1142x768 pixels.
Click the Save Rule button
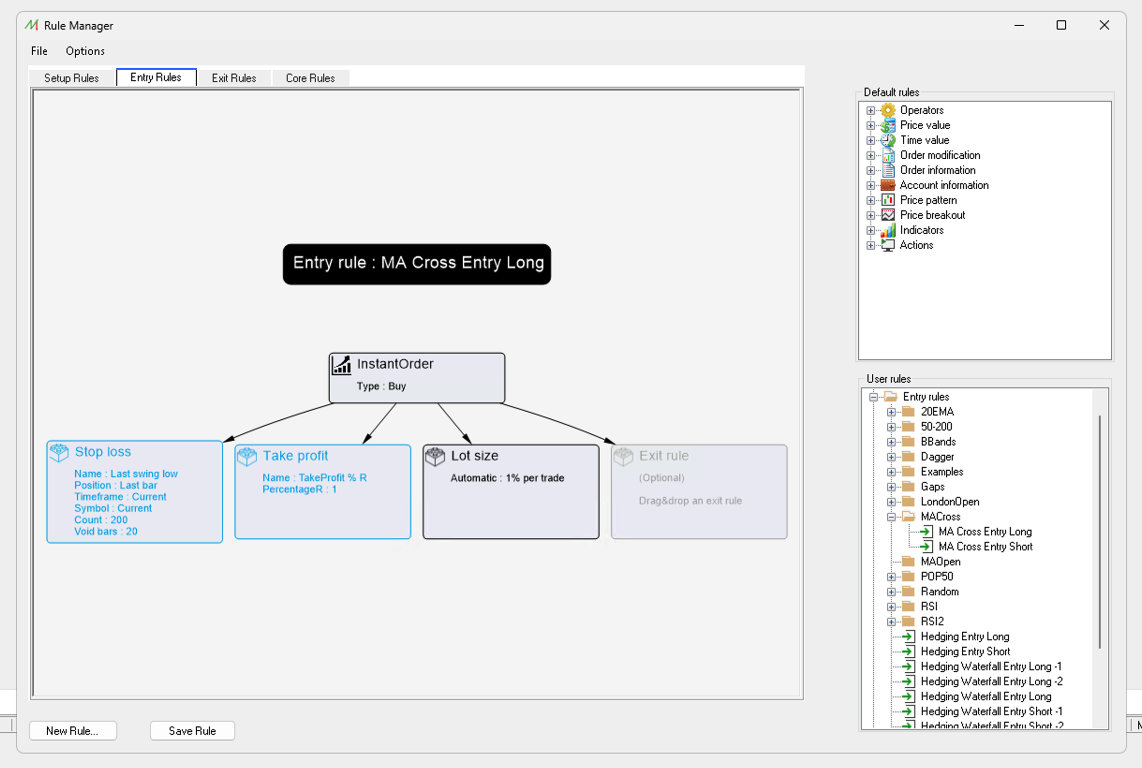pos(192,731)
